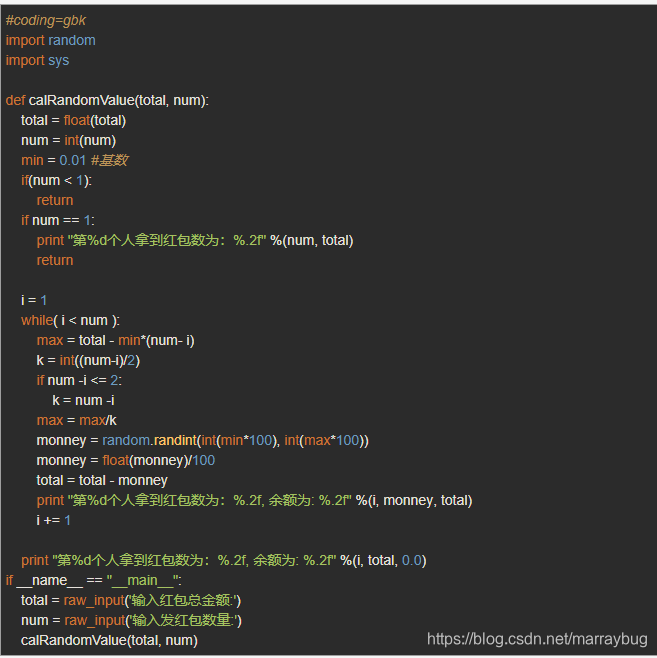This screenshot has width=657, height=658.
Task: Click the 'total = float(total)' line
Action: pos(73,120)
